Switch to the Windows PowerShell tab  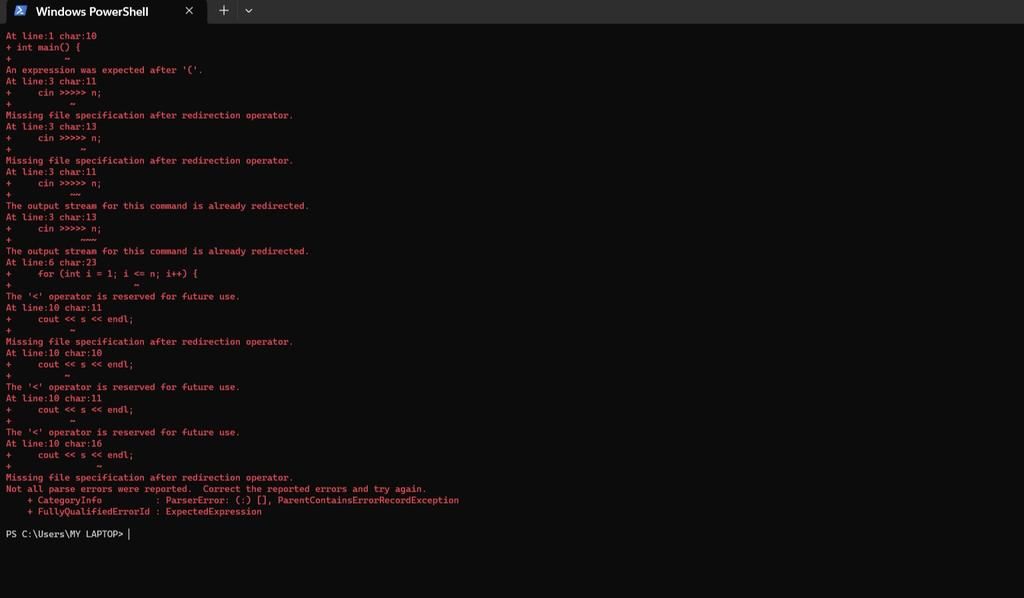pos(95,12)
